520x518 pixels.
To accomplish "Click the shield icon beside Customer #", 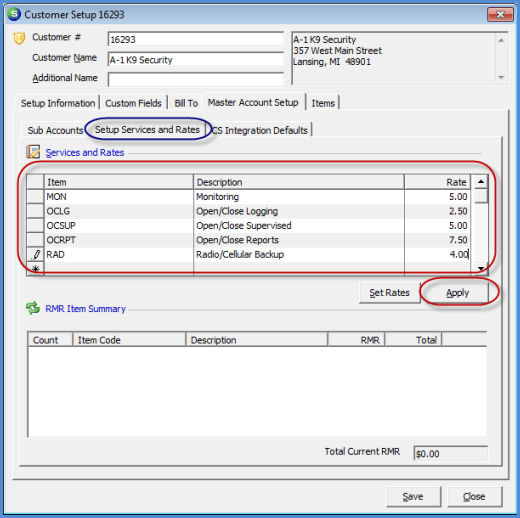I will click(x=19, y=38).
